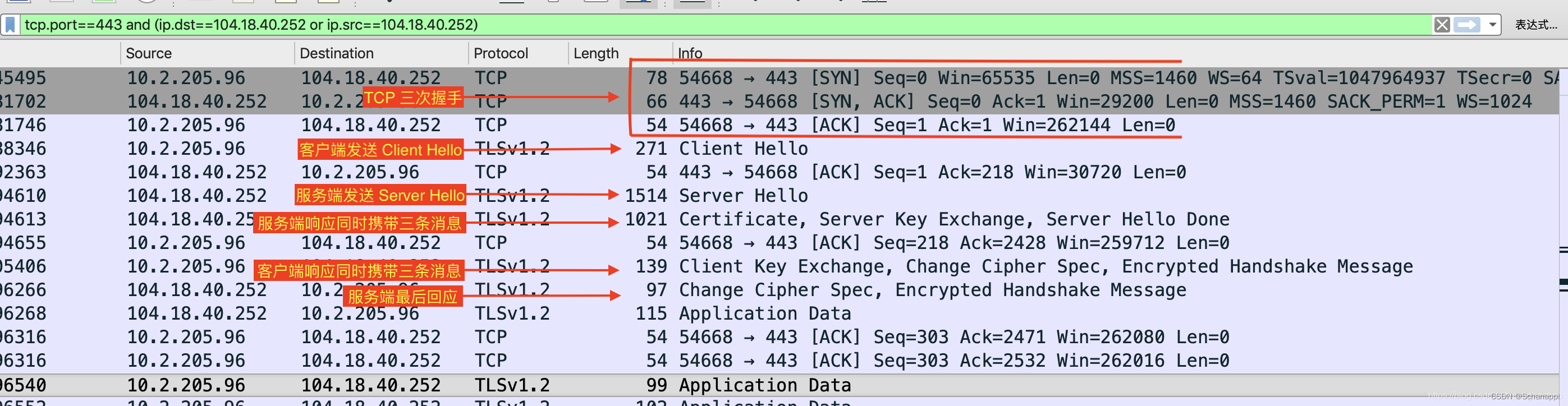The width and height of the screenshot is (1568, 406).
Task: Select the Certificate, Server Key Exchange packet
Action: tap(779, 220)
